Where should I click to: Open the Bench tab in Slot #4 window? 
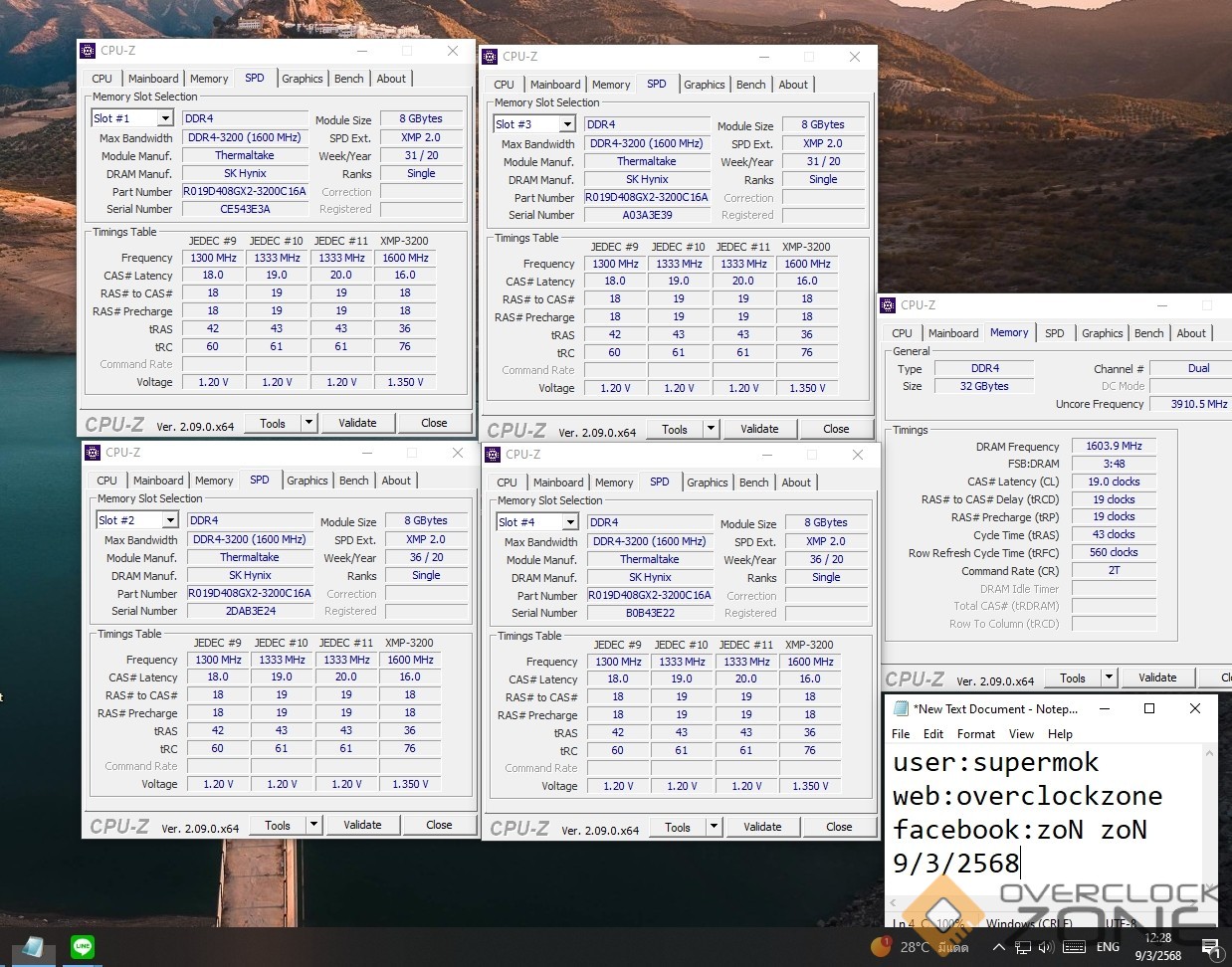[x=754, y=483]
